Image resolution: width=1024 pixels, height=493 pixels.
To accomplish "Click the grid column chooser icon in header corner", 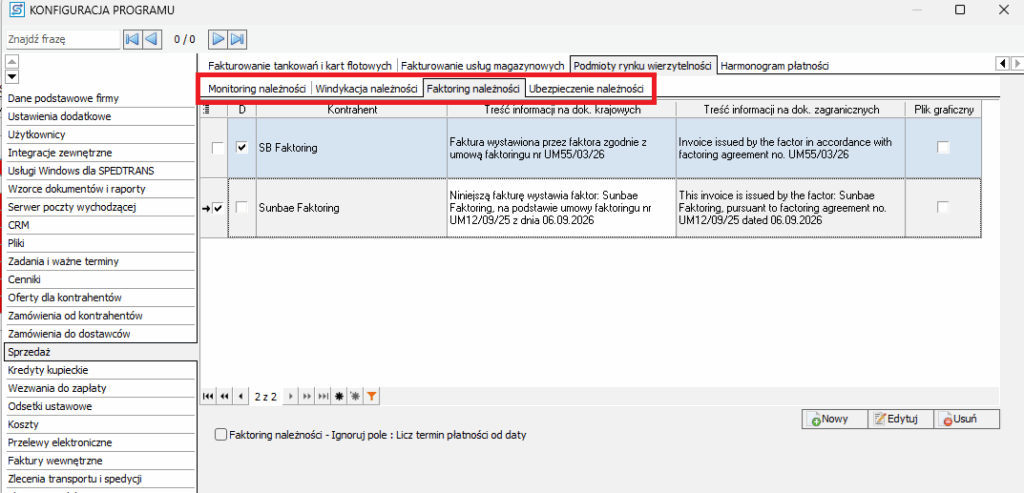I will coord(207,110).
